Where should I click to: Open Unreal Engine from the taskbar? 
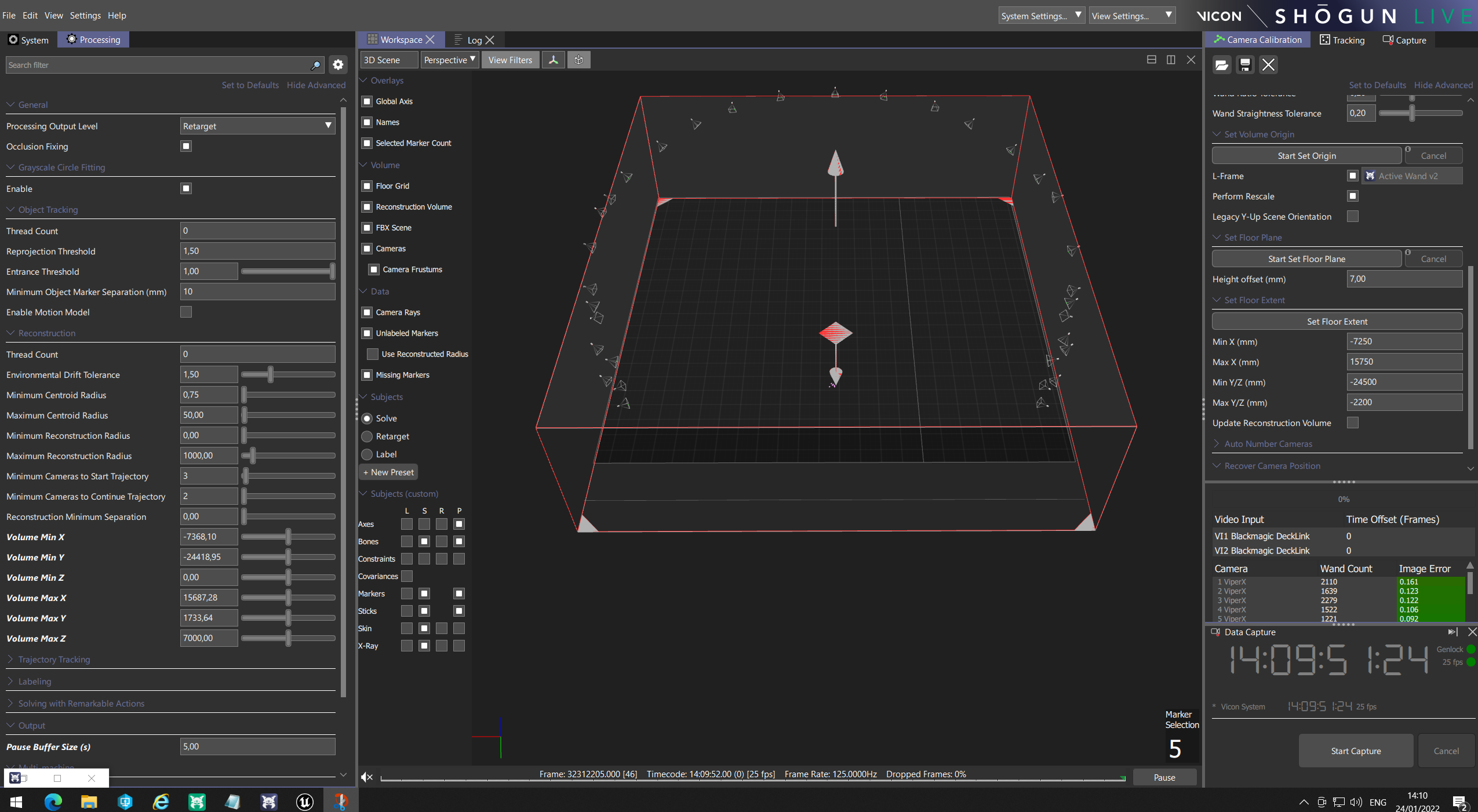[x=305, y=802]
